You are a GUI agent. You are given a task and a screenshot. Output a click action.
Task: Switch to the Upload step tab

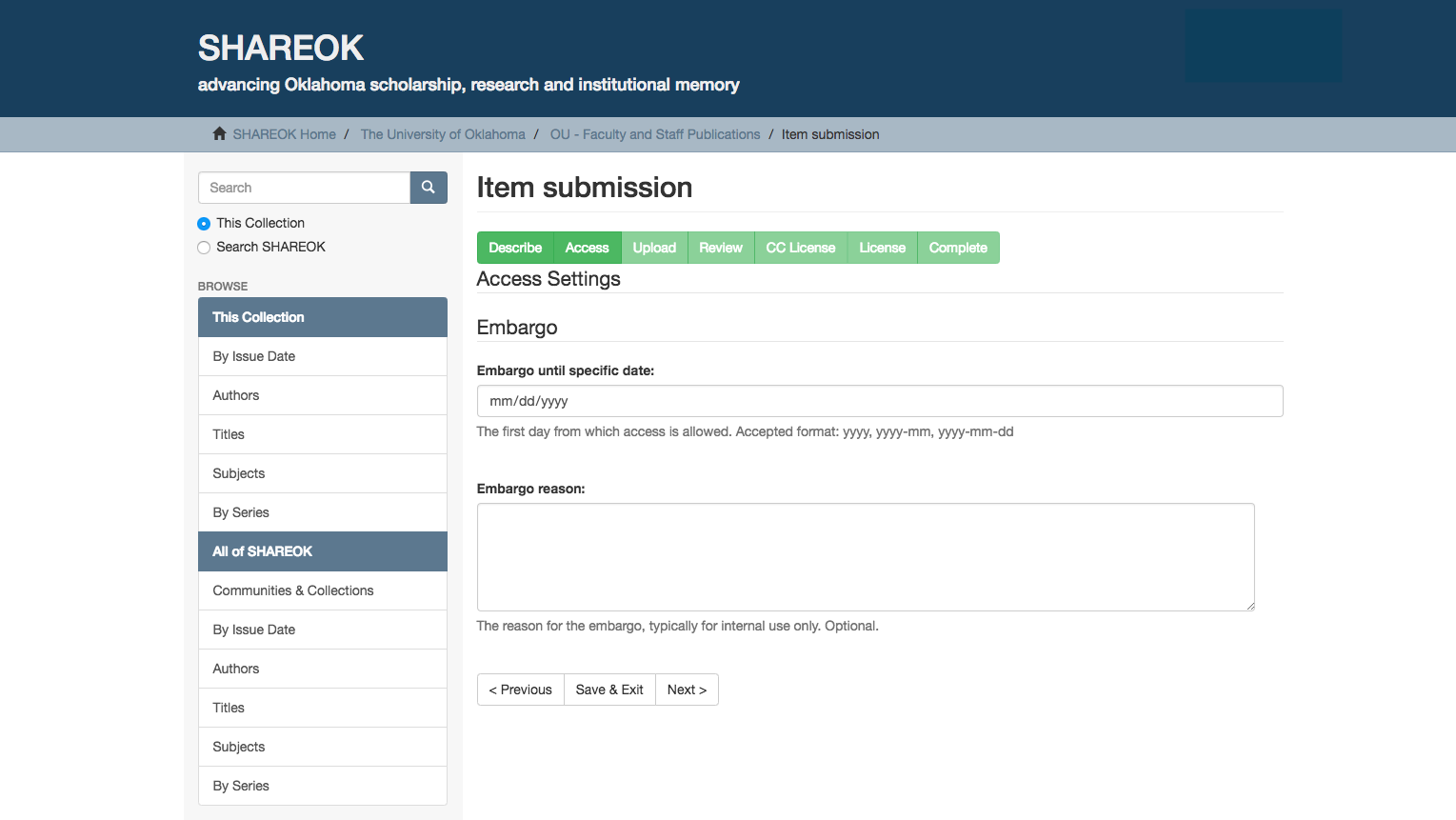(x=654, y=248)
